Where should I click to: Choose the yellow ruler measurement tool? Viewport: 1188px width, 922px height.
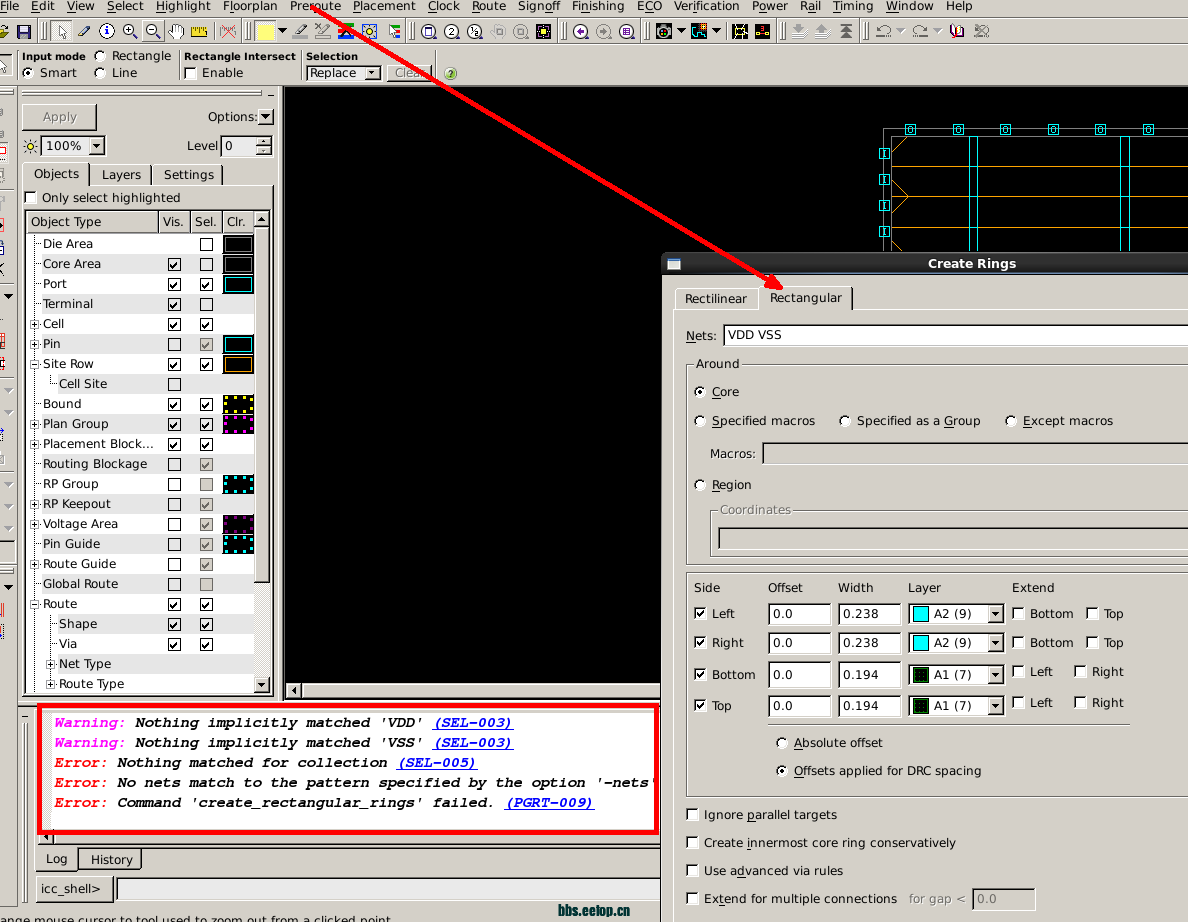click(199, 31)
